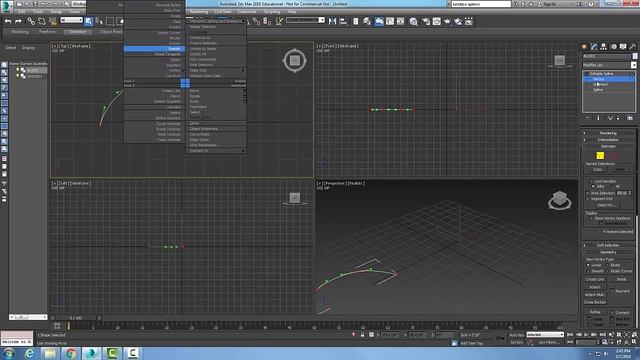Switch to the Utilities command panel tab

633,47
